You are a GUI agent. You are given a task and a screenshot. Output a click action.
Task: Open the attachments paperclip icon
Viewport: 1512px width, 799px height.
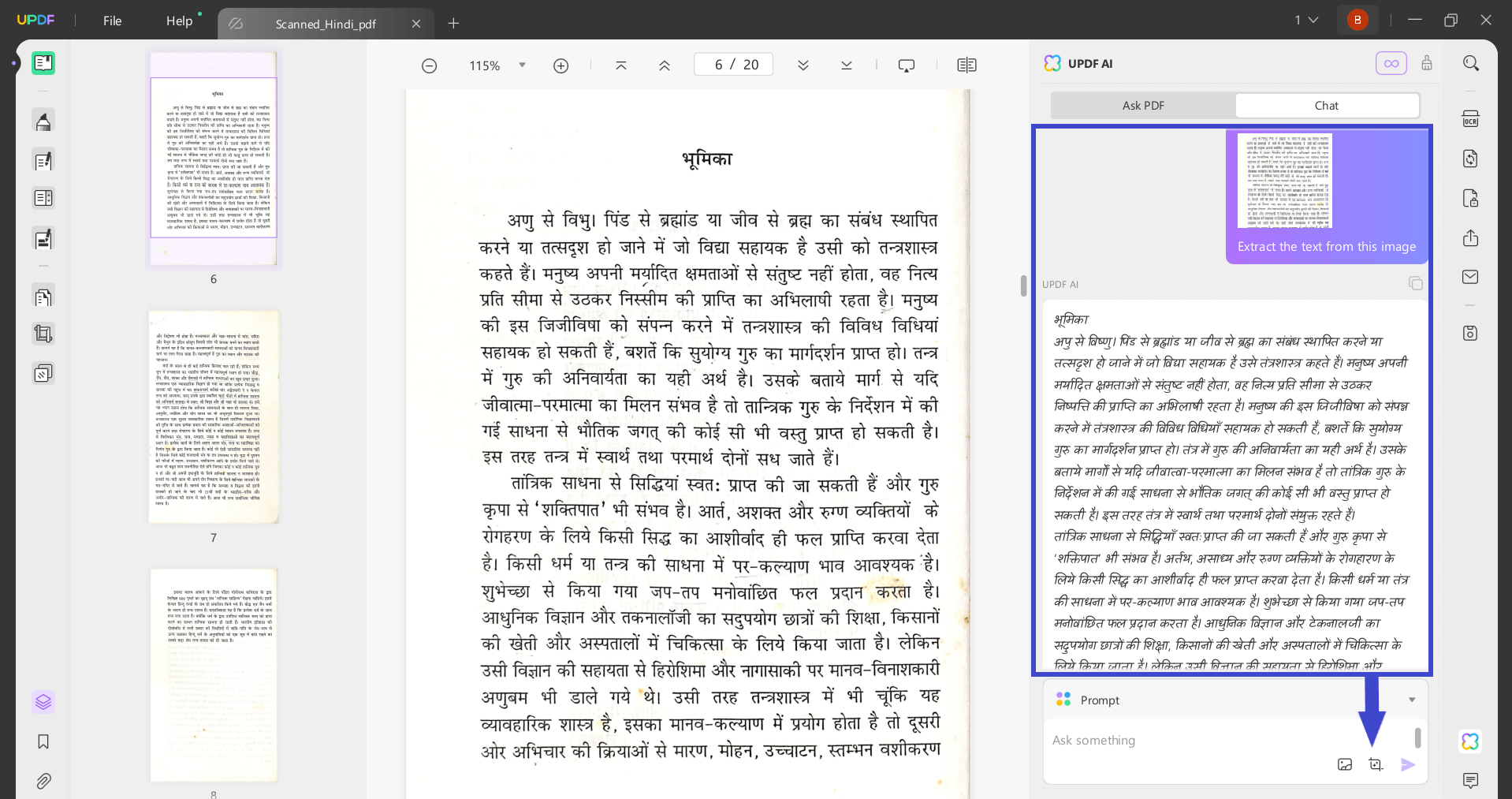43,781
